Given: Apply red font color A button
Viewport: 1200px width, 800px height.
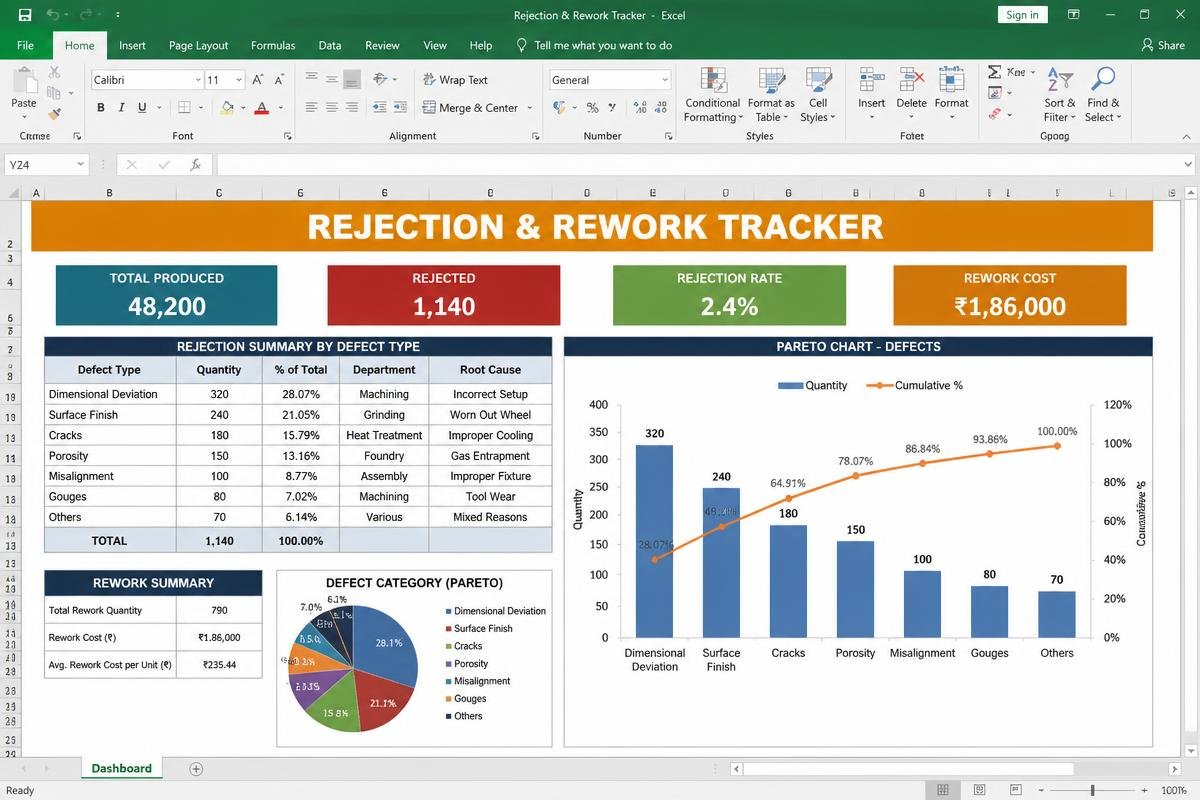Looking at the screenshot, I should [261, 108].
